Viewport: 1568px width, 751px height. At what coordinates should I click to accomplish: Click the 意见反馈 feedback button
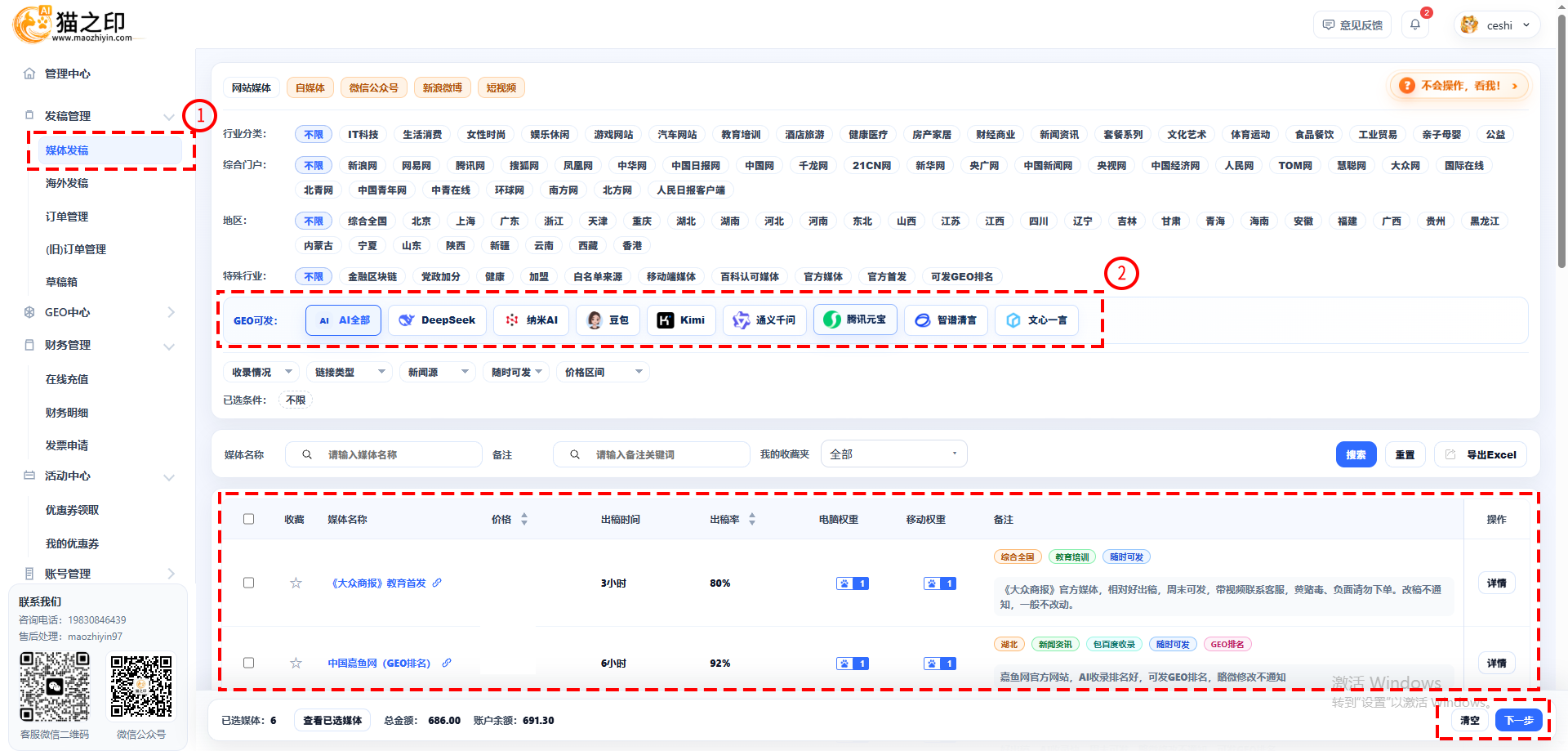tap(1352, 25)
